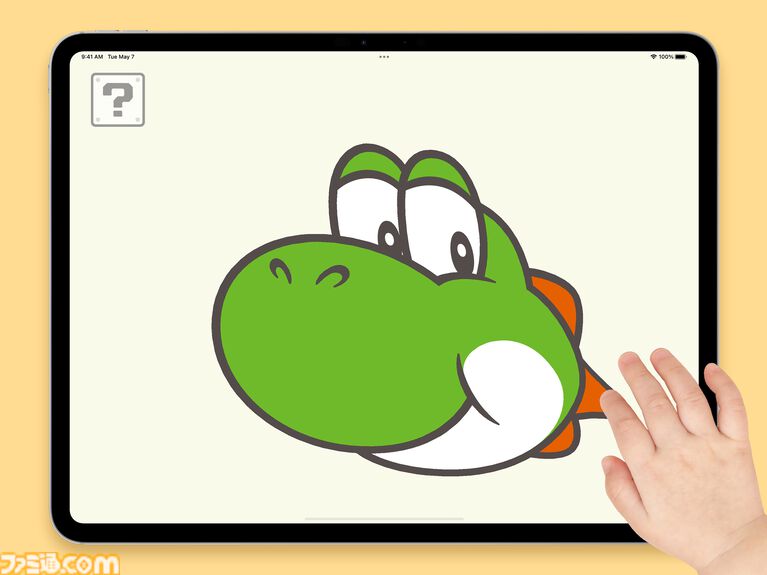Open the three-dot multitasking menu at top
This screenshot has width=767, height=575.
[x=384, y=57]
